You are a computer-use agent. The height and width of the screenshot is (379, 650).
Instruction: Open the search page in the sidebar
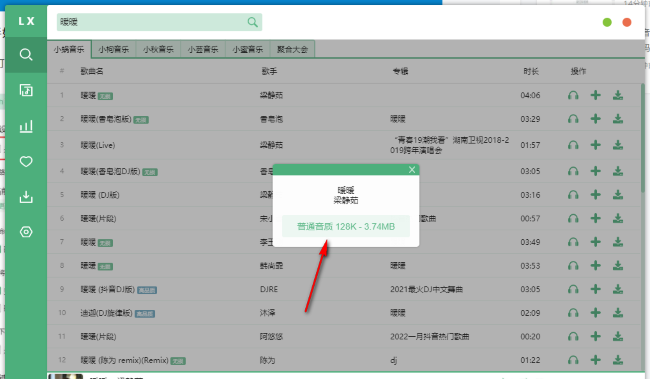click(26, 54)
